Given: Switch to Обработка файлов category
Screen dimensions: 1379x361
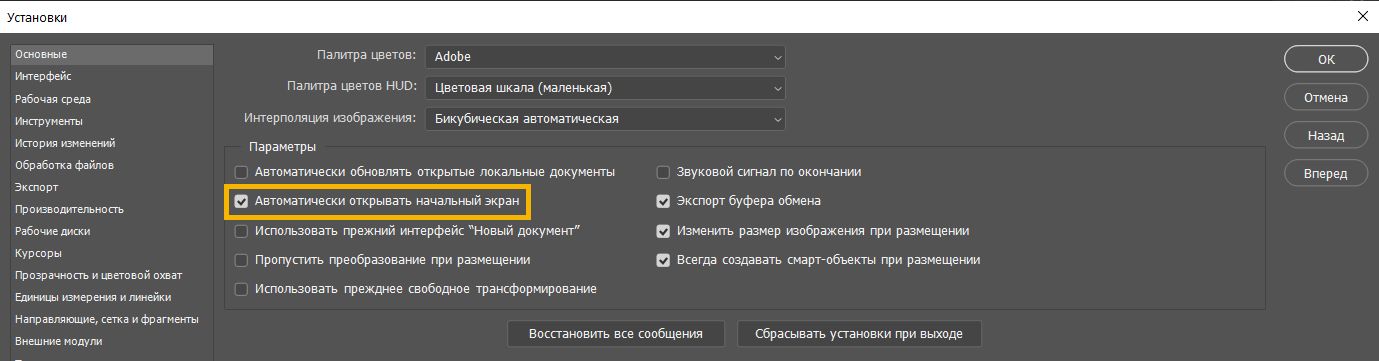Looking at the screenshot, I should [111, 165].
